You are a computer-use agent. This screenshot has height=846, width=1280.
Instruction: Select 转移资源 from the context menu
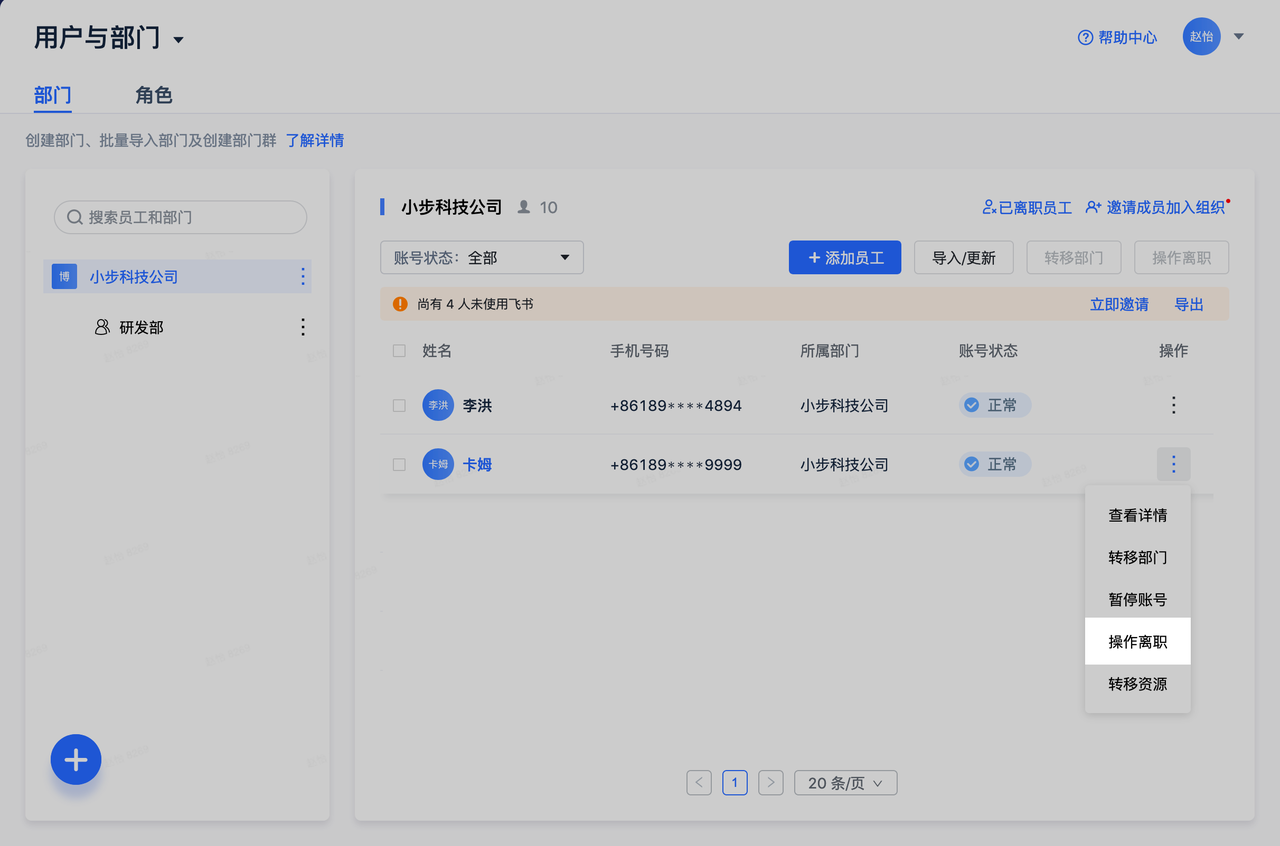(1138, 685)
